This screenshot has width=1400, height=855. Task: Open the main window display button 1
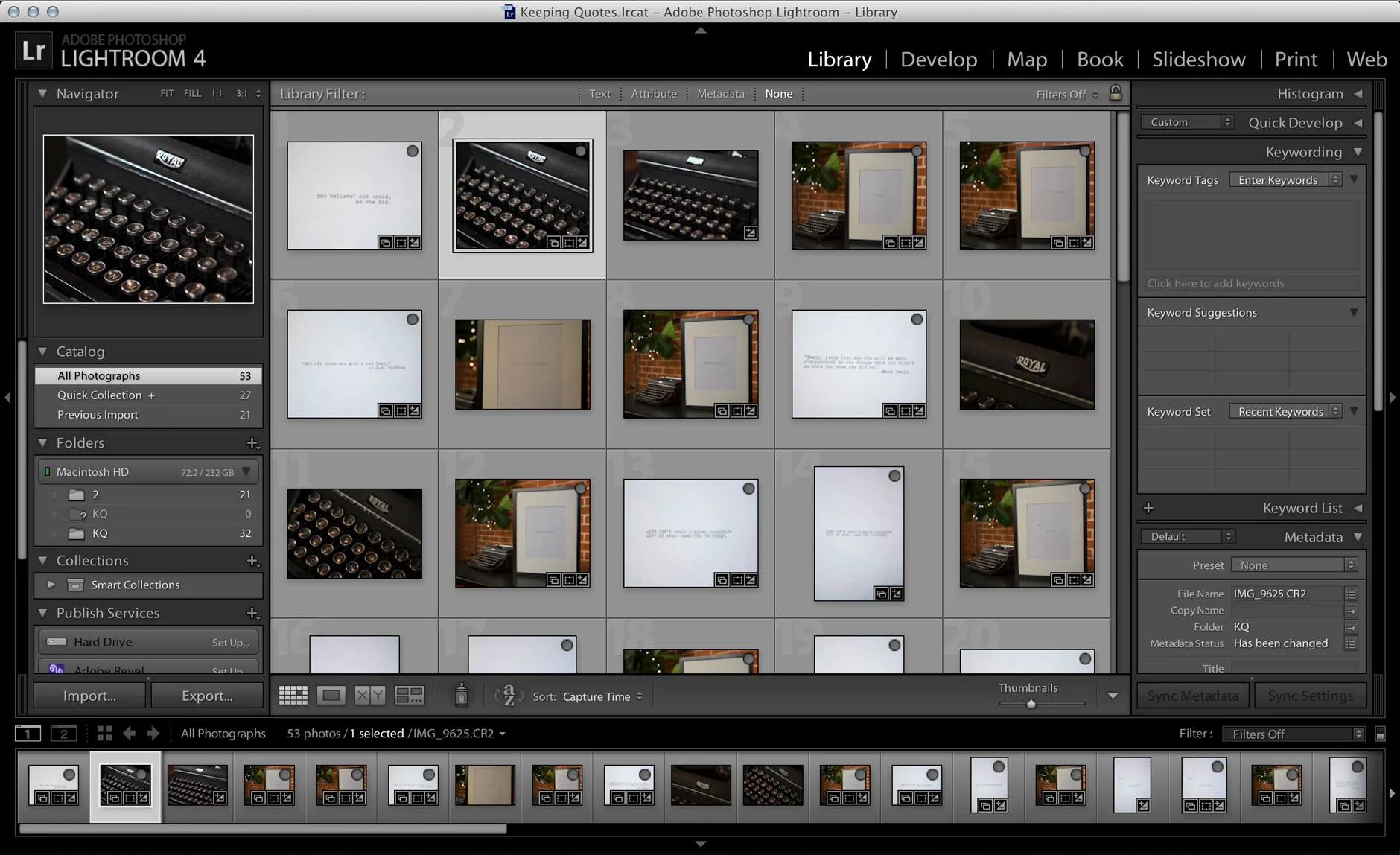(28, 734)
